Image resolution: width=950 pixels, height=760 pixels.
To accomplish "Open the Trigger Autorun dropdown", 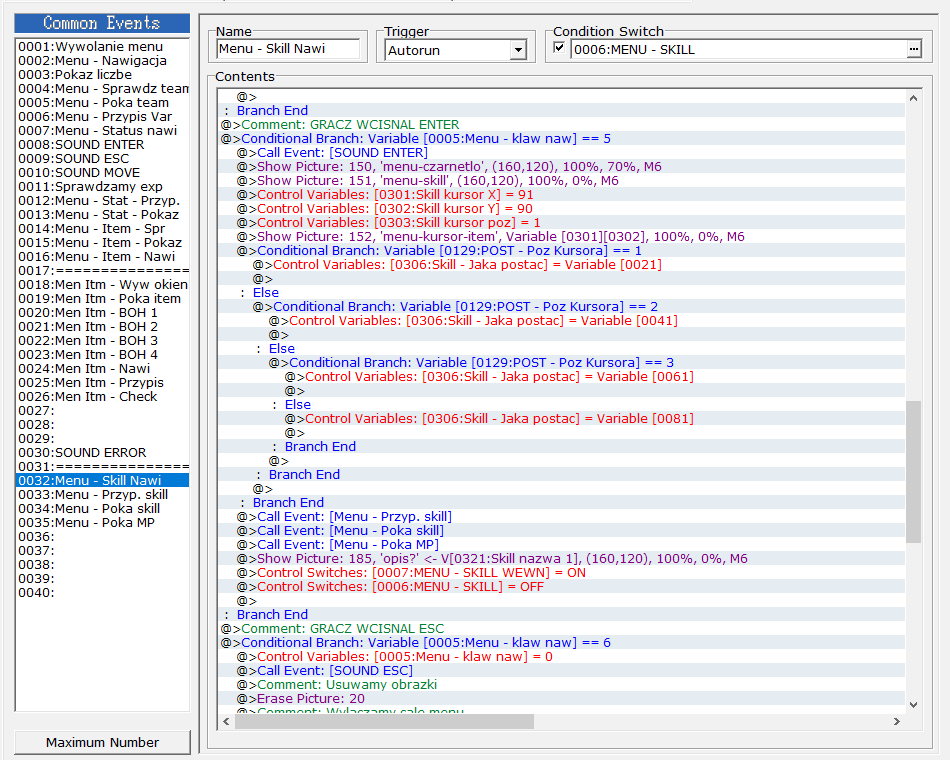I will pos(518,50).
